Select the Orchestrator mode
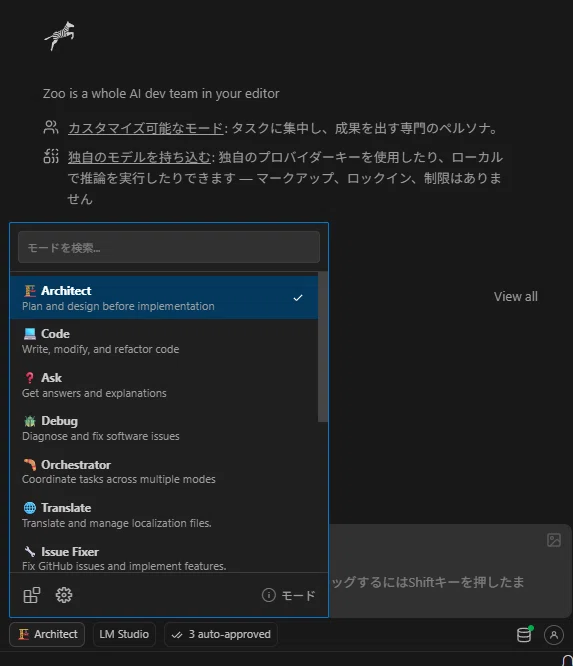 click(164, 471)
